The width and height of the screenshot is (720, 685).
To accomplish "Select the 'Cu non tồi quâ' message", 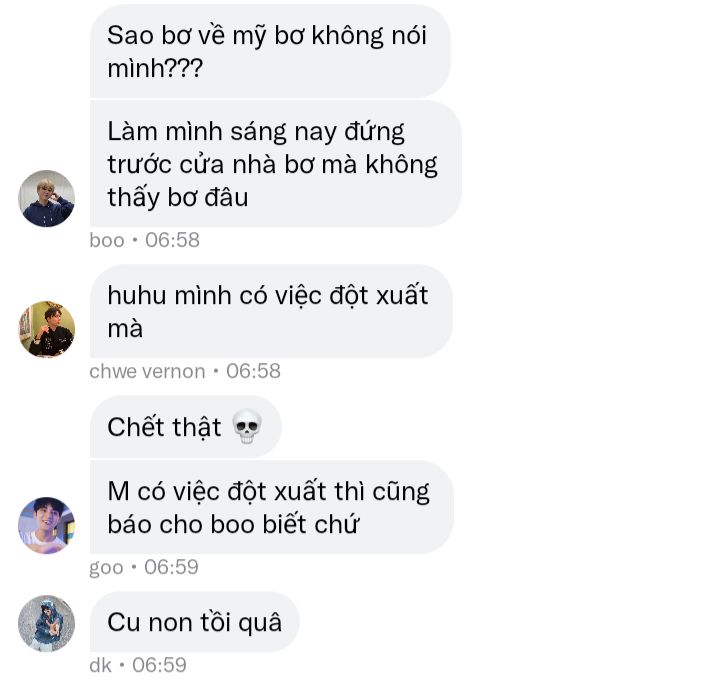I will click(x=195, y=622).
